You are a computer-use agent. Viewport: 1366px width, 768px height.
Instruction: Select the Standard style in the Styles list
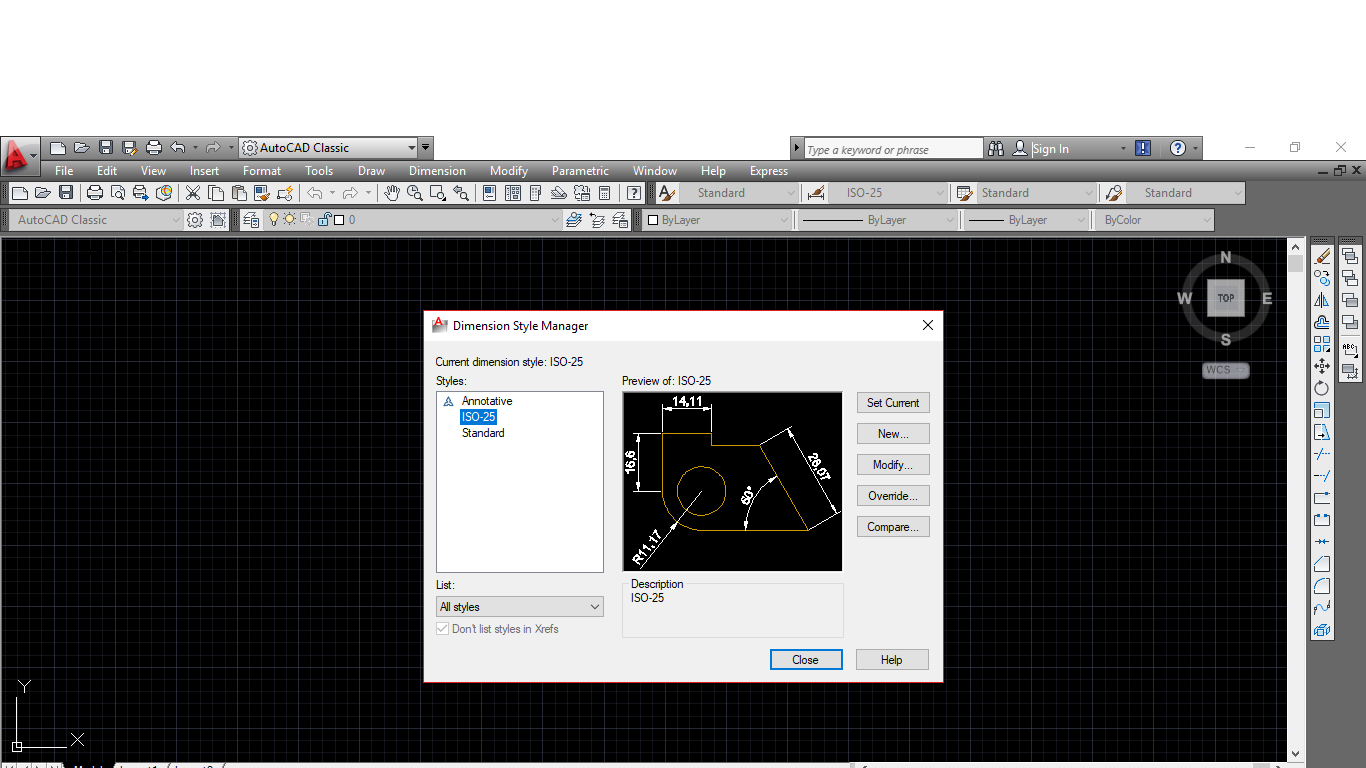pos(483,433)
